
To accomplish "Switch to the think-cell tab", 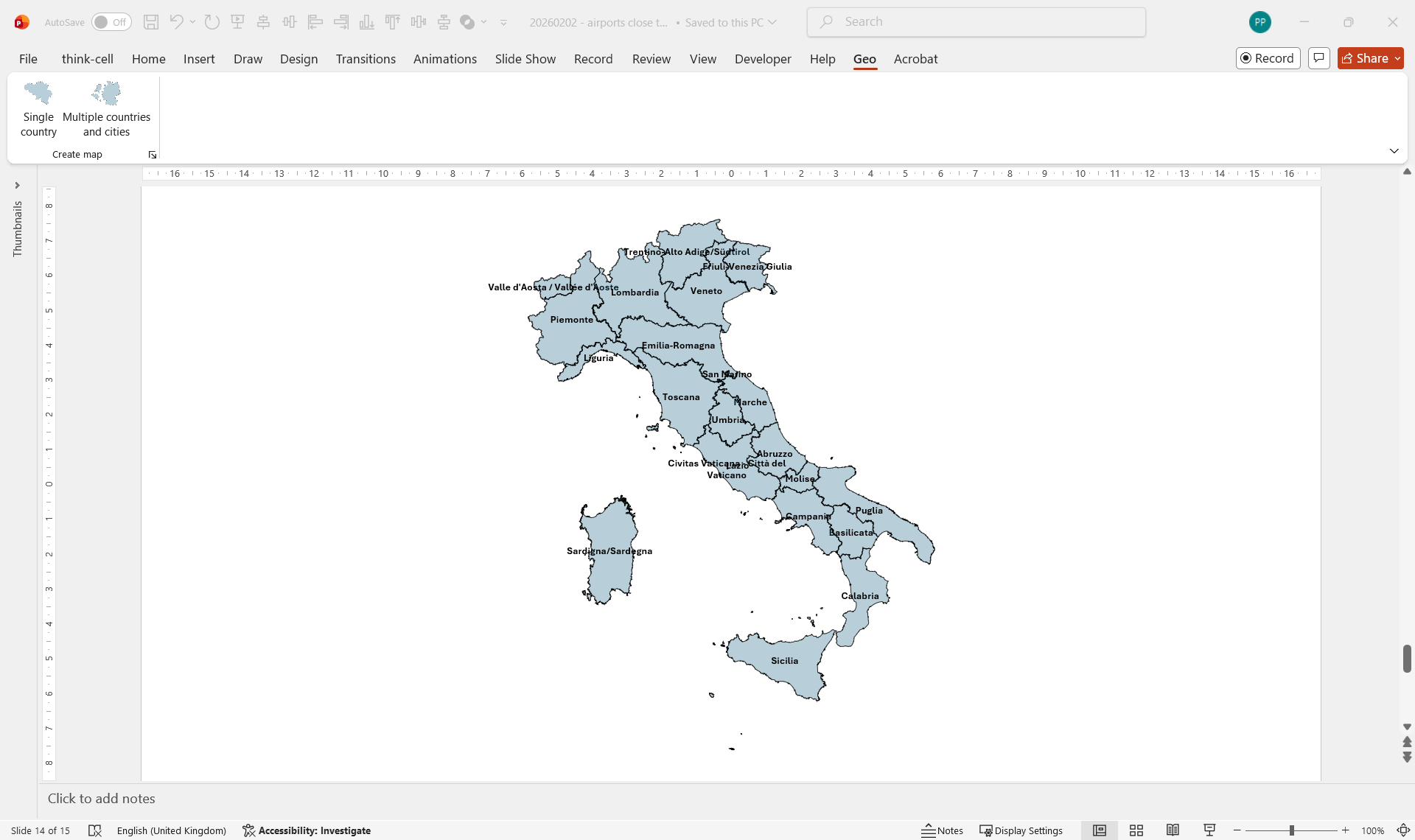I will click(88, 59).
